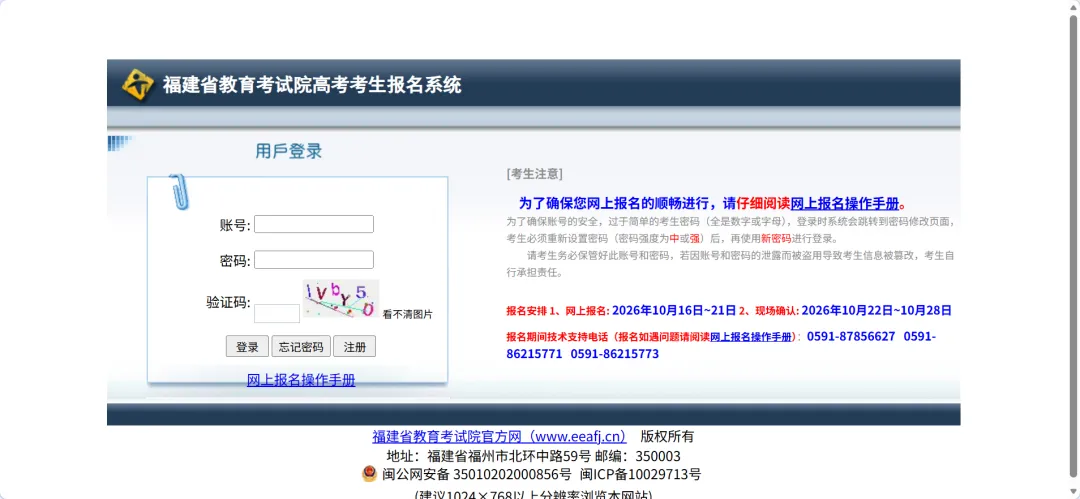The image size is (1080, 499).
Task: Open the 网上报名操作手册 link below the login box
Action: pos(301,380)
